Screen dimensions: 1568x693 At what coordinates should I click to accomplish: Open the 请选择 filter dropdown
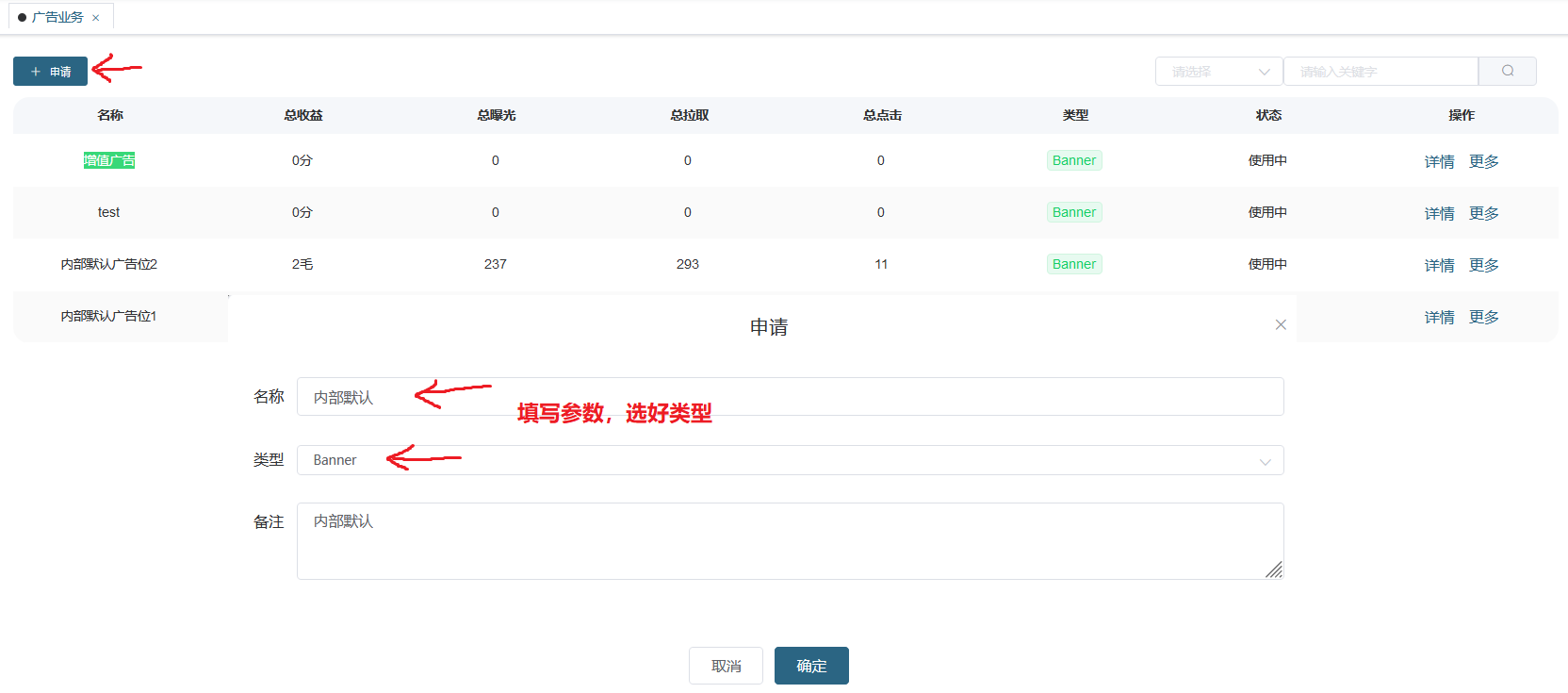1218,72
